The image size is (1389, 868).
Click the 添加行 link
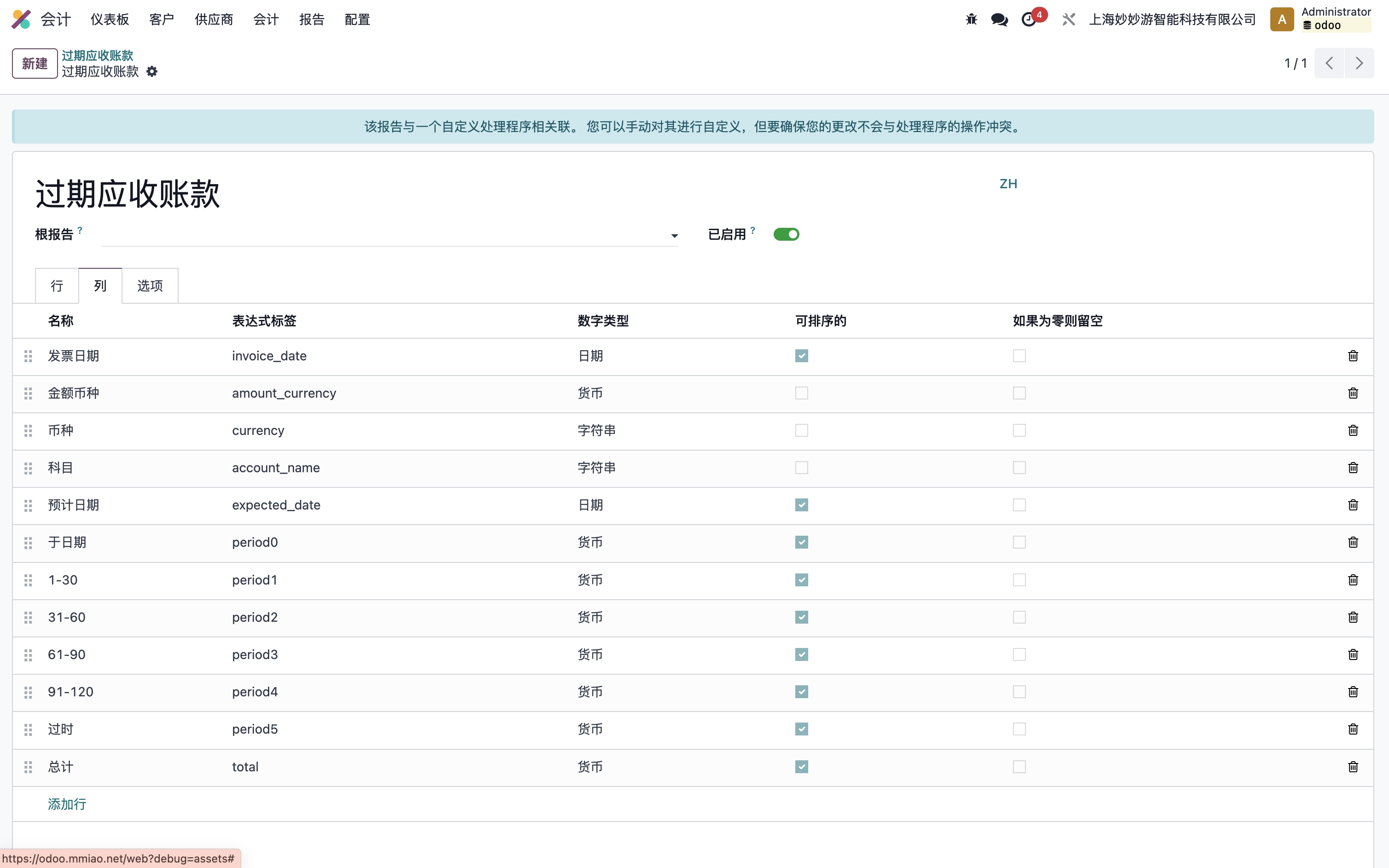coord(67,804)
